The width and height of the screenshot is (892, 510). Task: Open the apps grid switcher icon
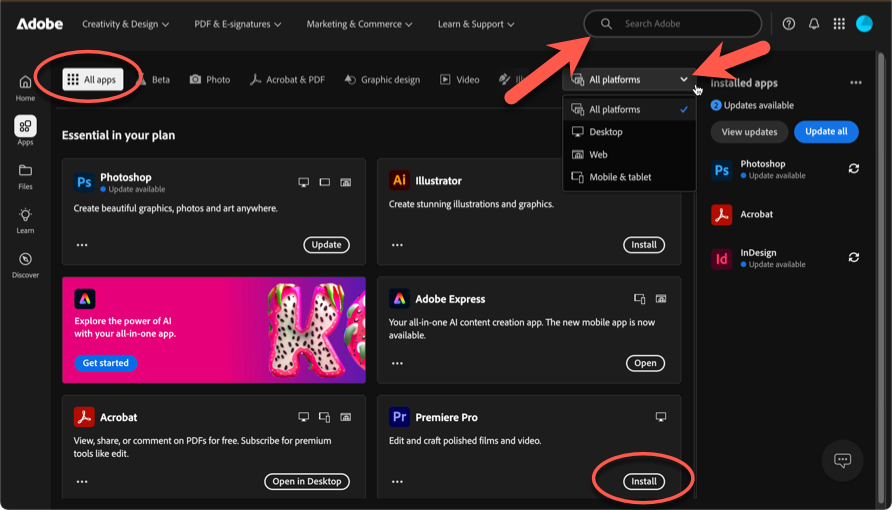(x=839, y=24)
